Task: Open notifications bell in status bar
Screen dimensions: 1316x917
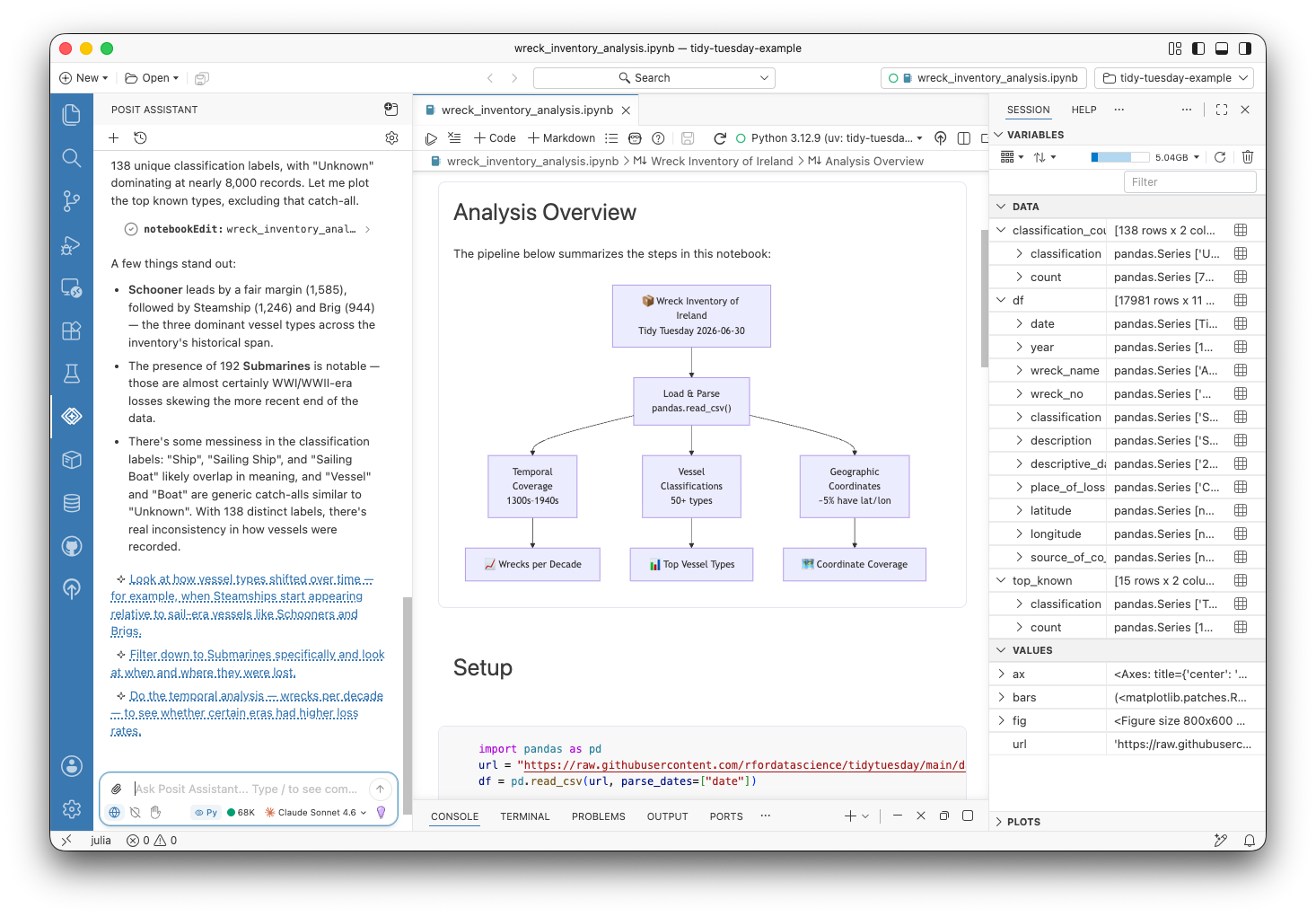Action: tap(1249, 841)
